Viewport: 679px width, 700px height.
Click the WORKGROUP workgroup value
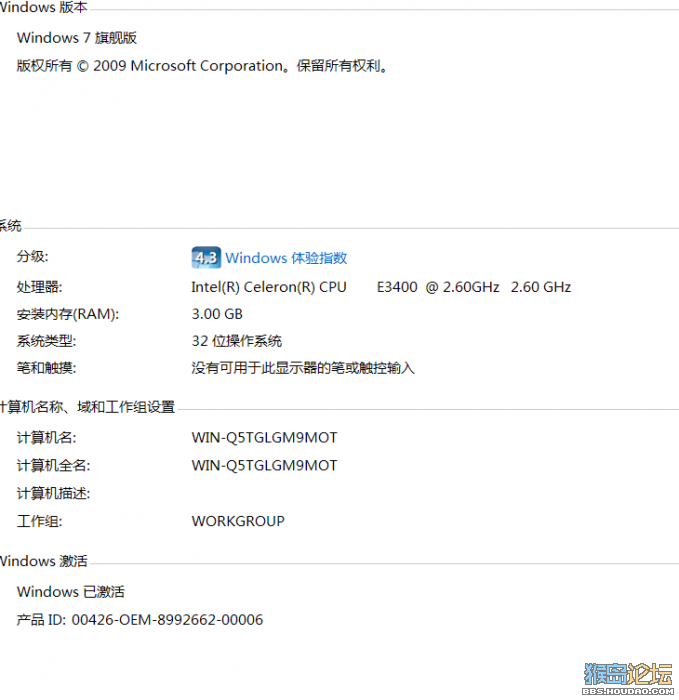pyautogui.click(x=238, y=521)
